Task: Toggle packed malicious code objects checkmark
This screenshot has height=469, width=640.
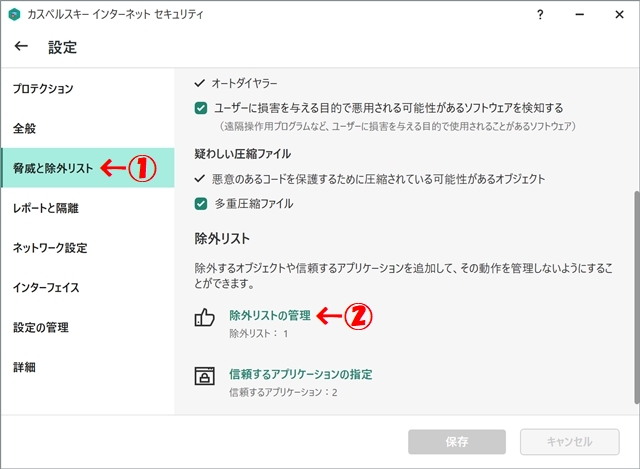Action: (200, 179)
